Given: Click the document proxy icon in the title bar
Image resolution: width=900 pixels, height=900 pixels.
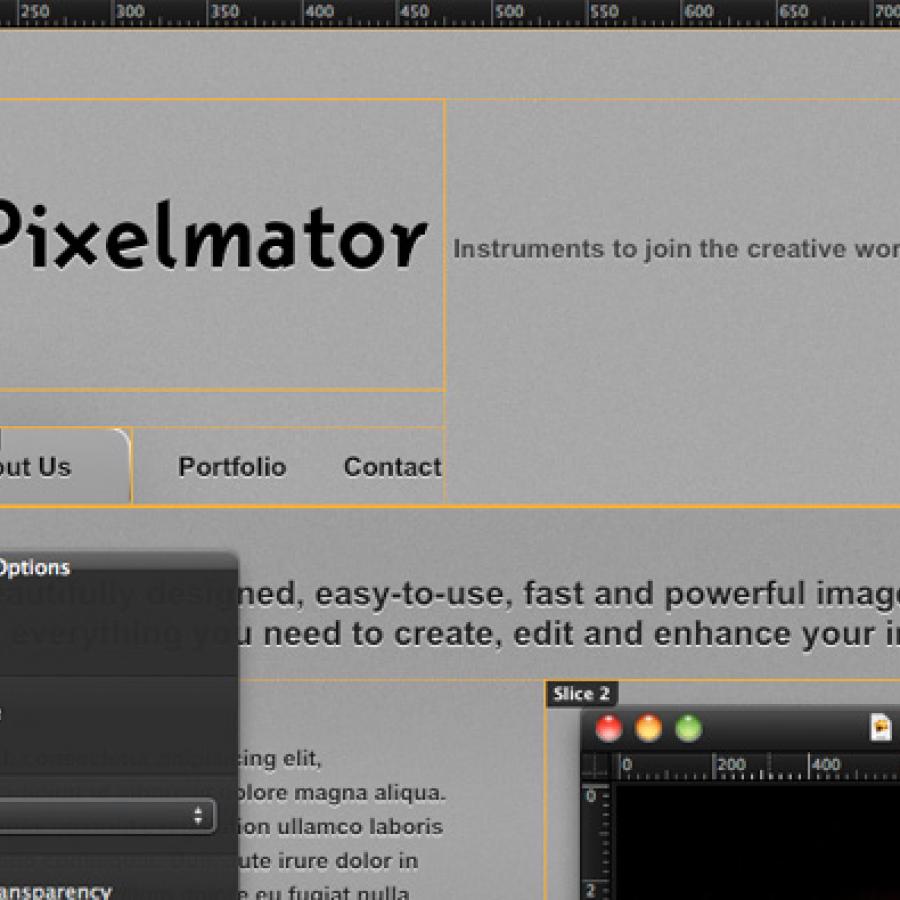Looking at the screenshot, I should click(x=880, y=728).
